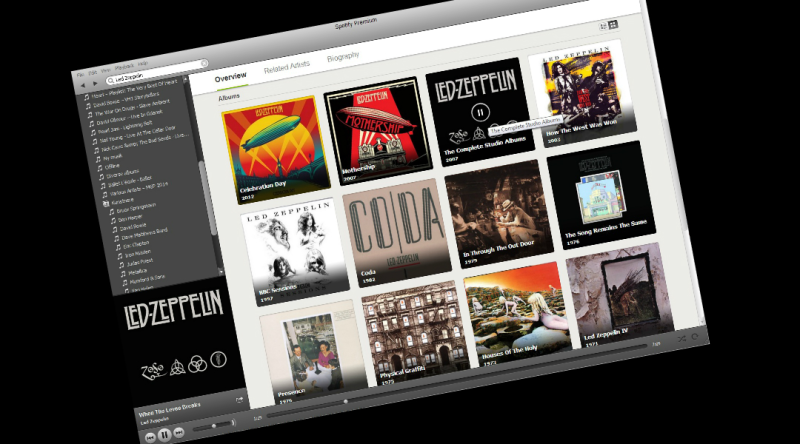The image size is (800, 444).
Task: Switch to the Biography tab
Action: pyautogui.click(x=343, y=57)
